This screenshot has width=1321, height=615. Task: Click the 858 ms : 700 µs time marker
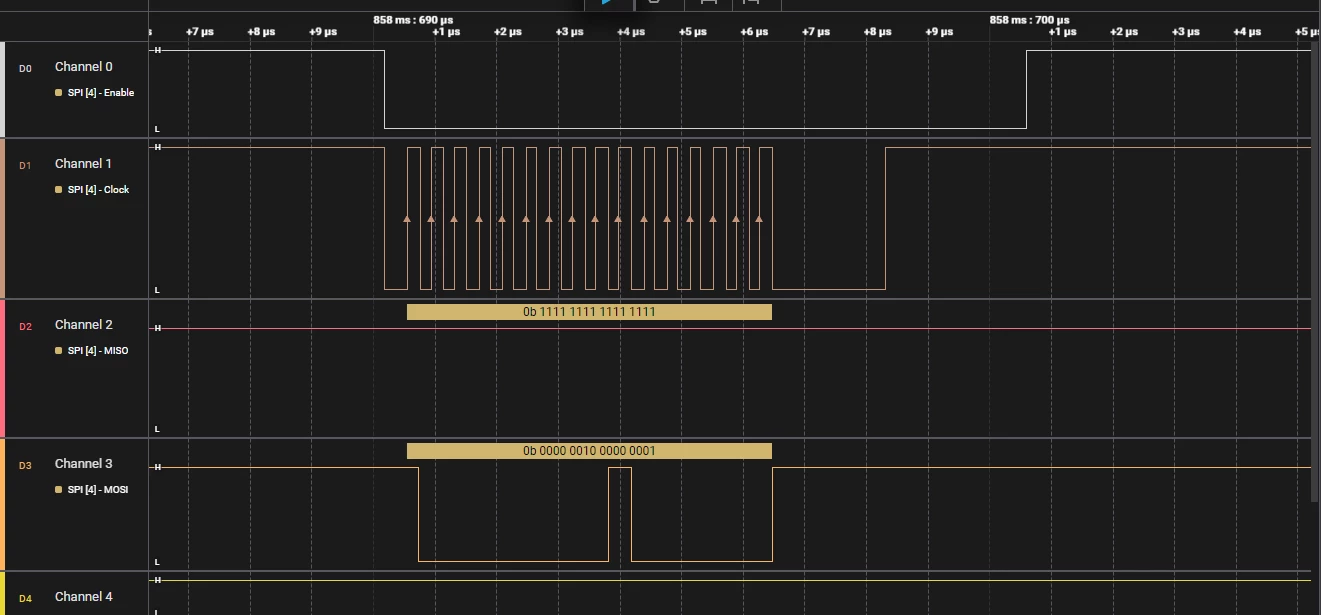coord(1029,20)
